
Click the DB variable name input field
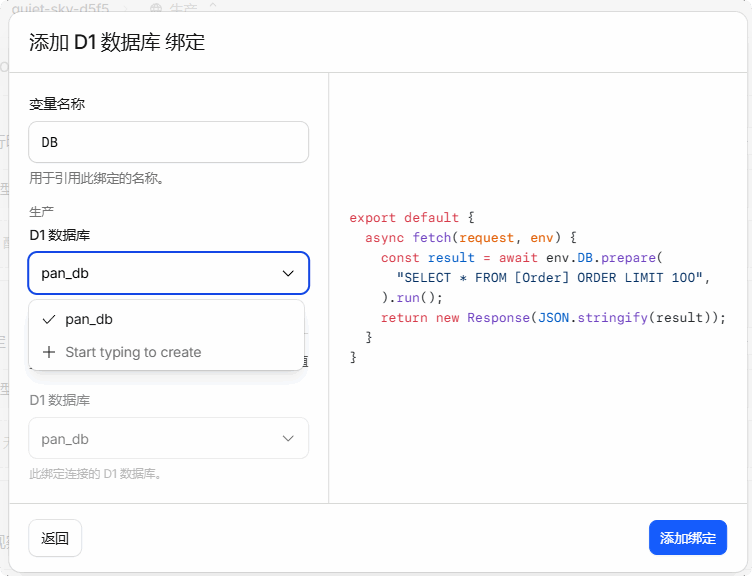coord(168,142)
